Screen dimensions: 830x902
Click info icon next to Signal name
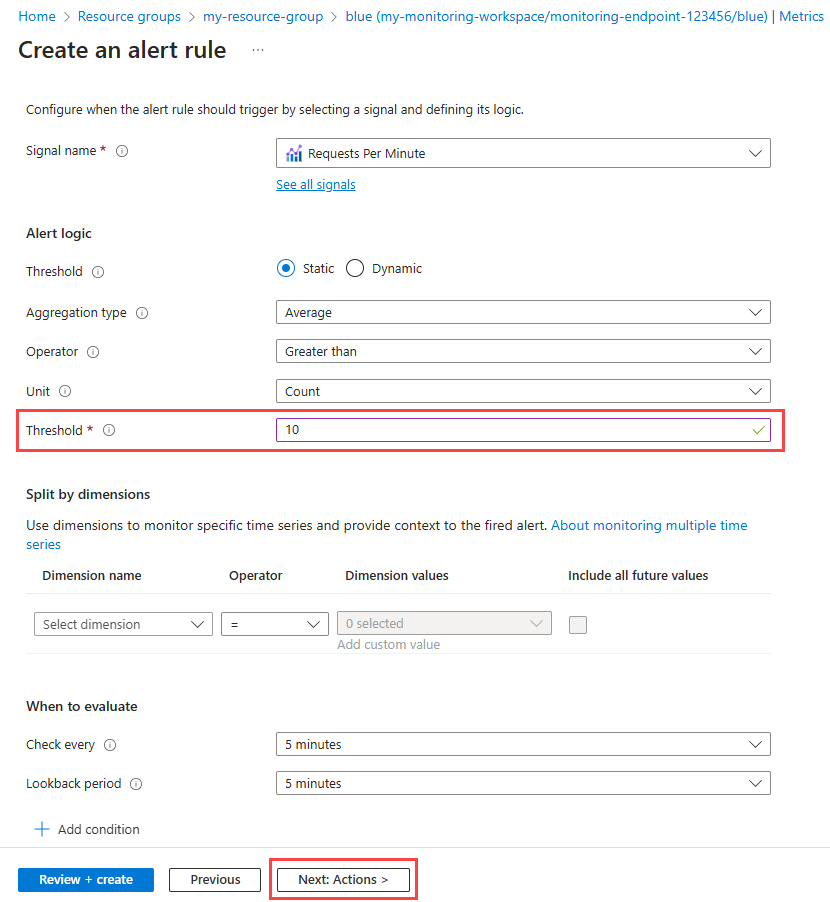tap(122, 151)
